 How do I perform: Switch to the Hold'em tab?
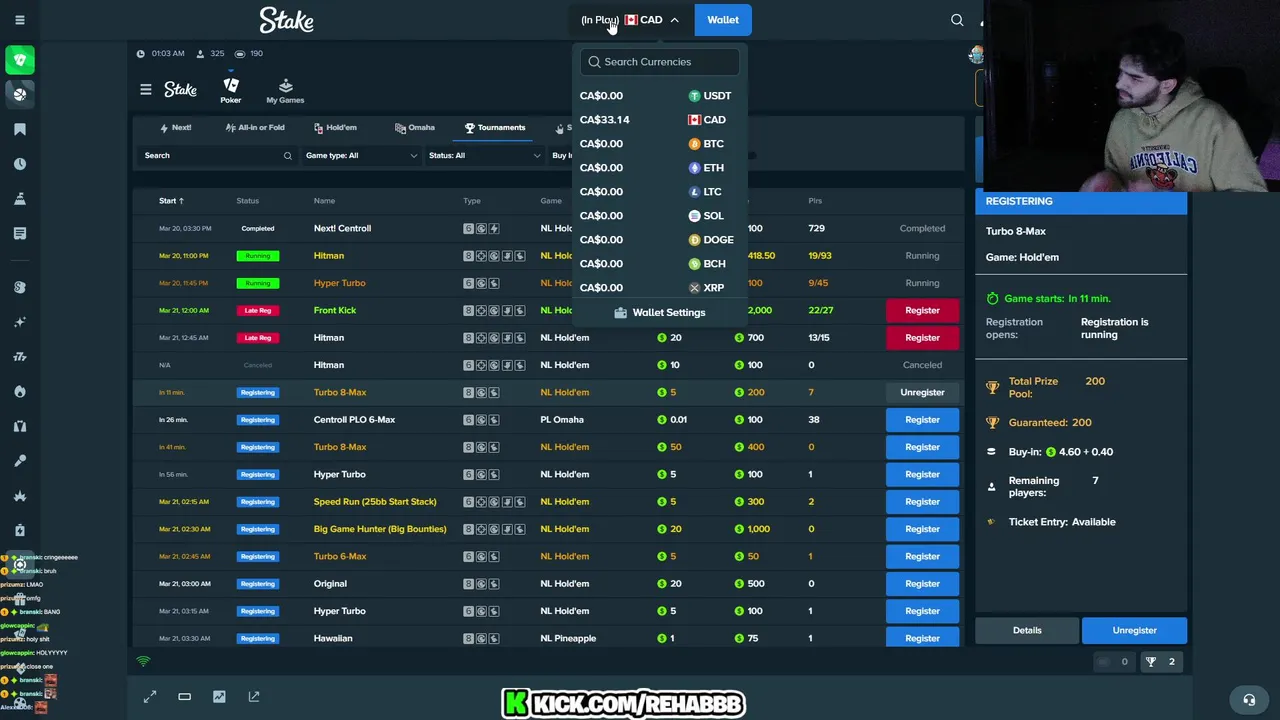(335, 128)
